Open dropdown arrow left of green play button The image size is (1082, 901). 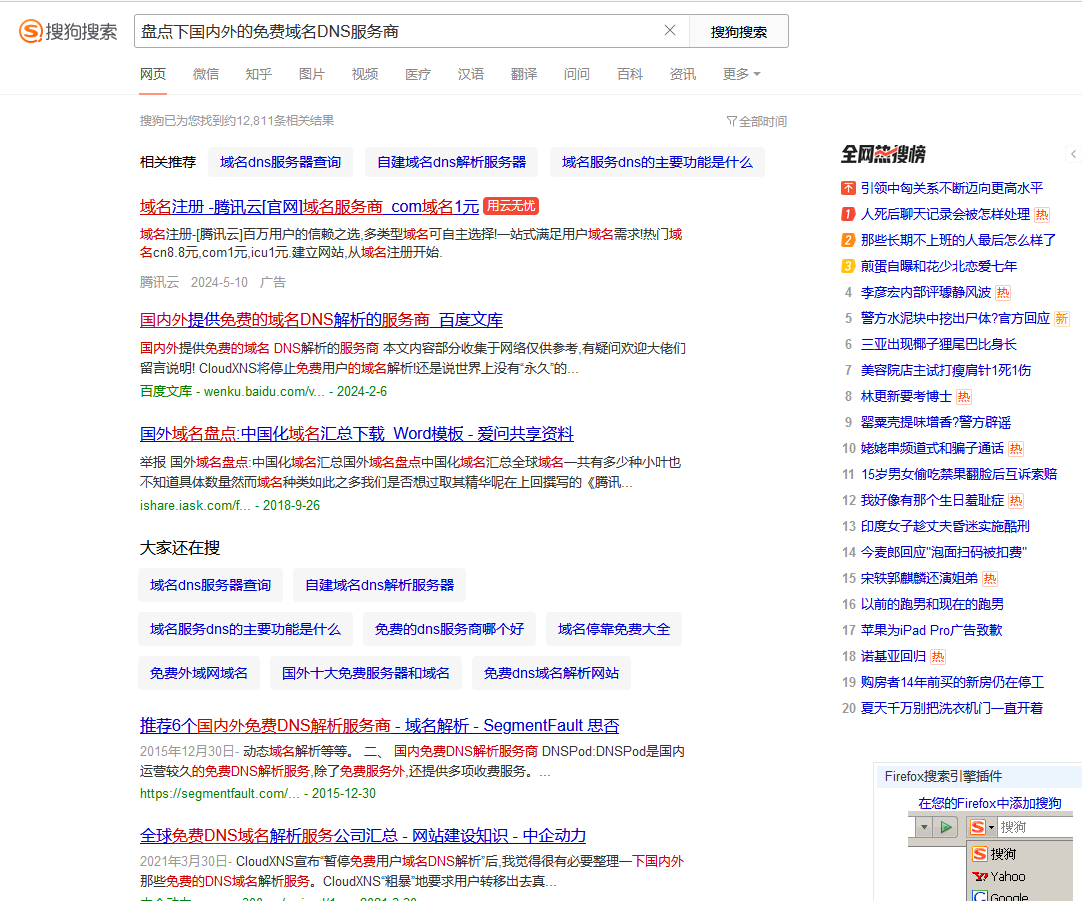[924, 826]
